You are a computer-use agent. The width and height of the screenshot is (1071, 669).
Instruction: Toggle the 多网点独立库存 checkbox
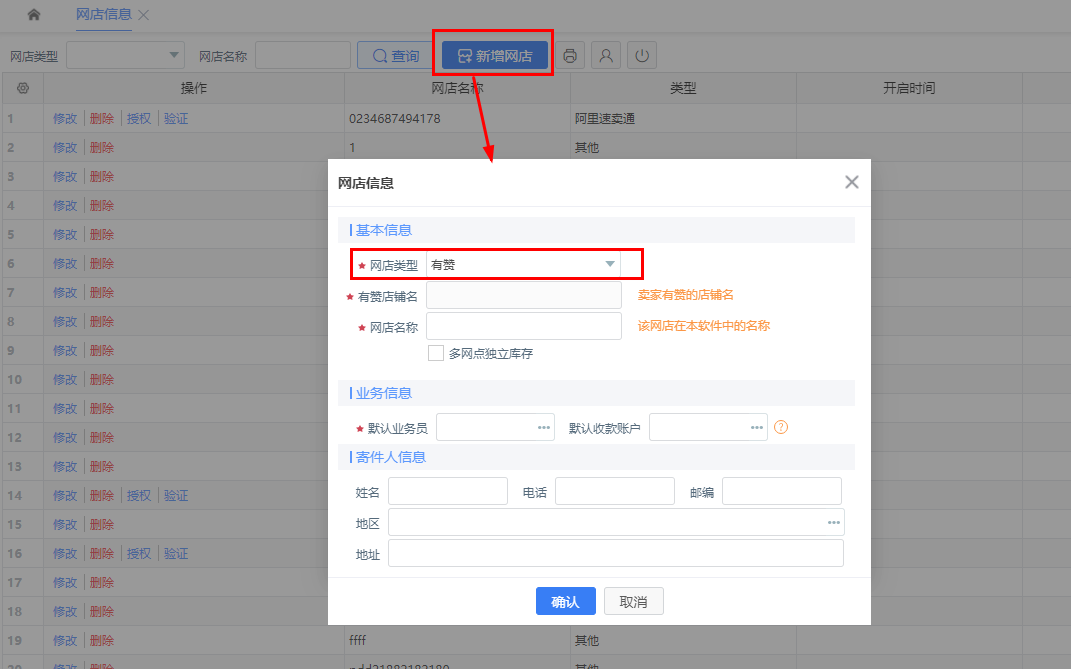[x=436, y=353]
